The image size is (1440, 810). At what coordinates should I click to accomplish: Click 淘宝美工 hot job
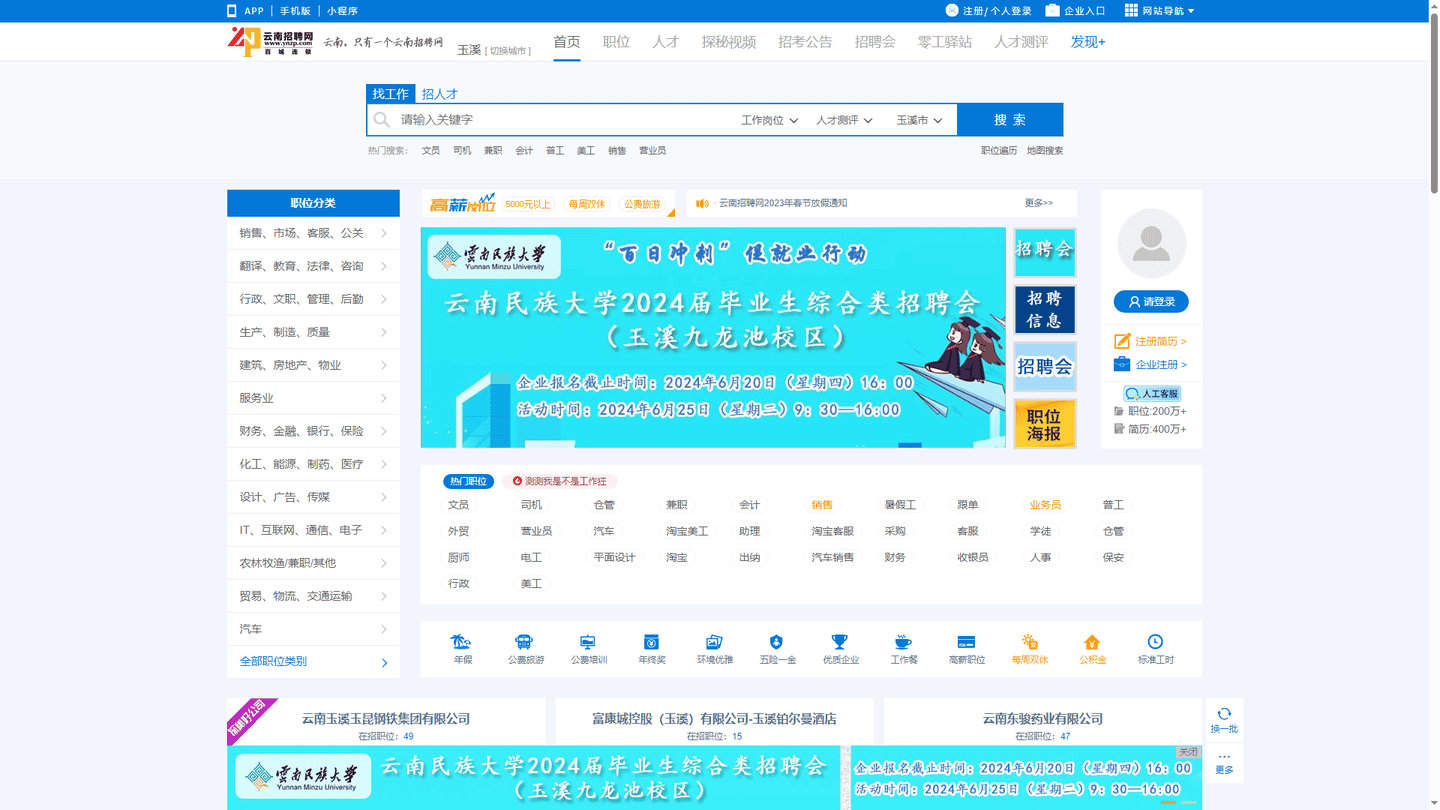click(x=687, y=531)
